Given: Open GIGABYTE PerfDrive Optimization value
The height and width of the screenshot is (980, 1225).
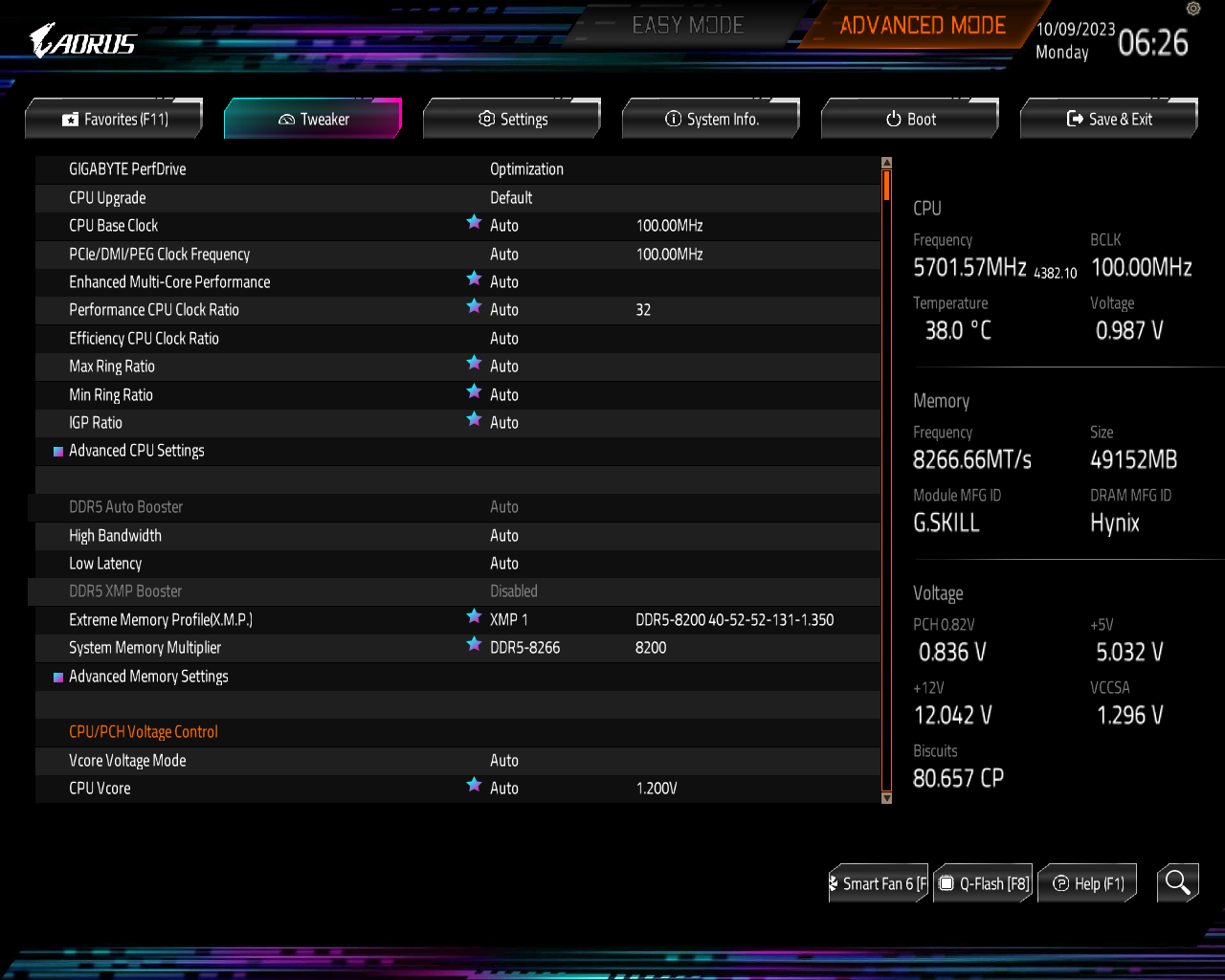Looking at the screenshot, I should click(x=526, y=169).
